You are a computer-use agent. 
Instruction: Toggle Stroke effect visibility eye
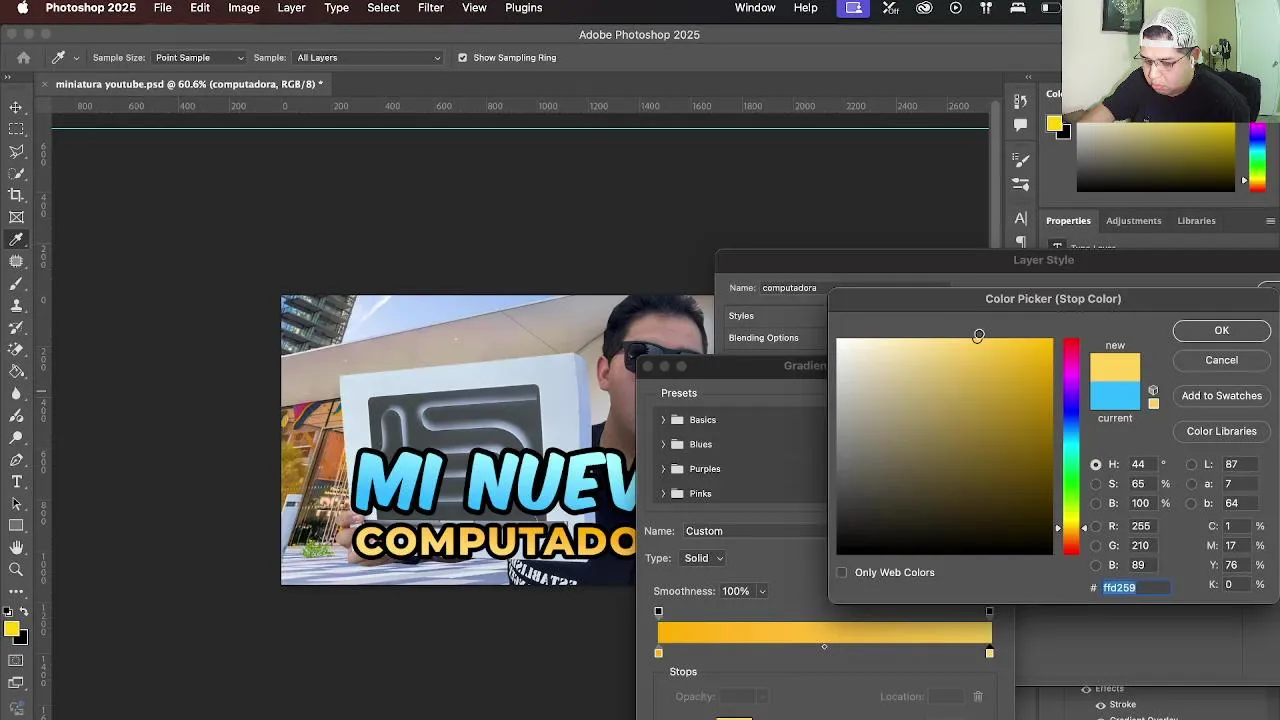click(1101, 704)
